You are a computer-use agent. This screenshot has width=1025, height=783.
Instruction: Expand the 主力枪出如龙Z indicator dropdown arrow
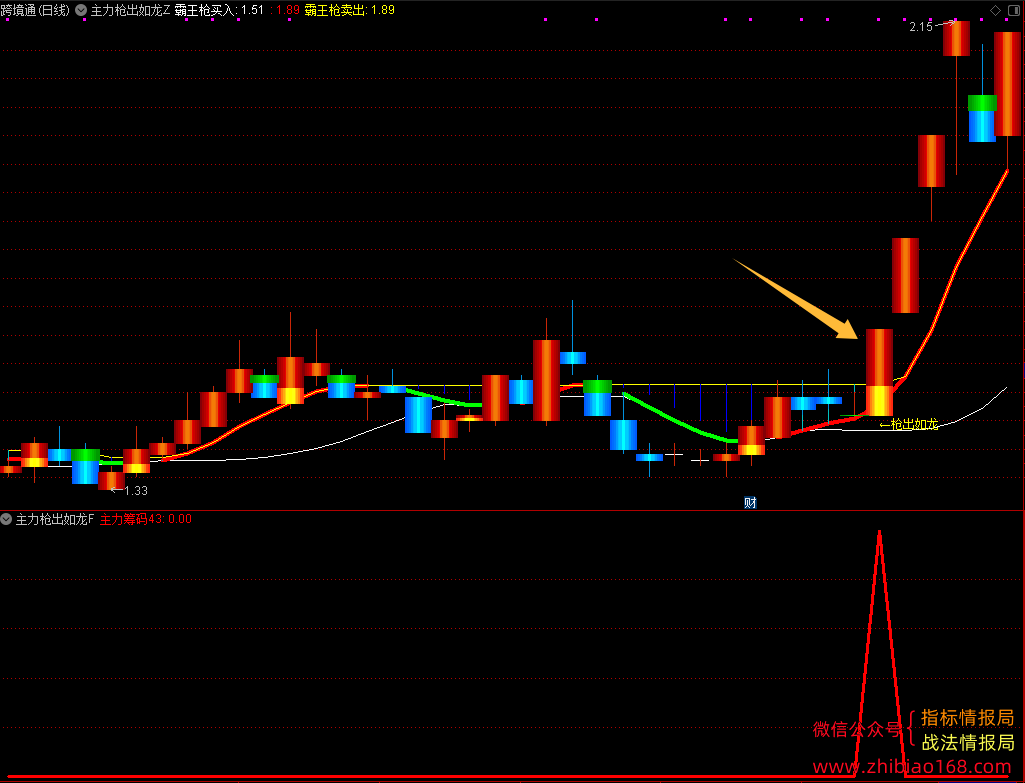[81, 10]
